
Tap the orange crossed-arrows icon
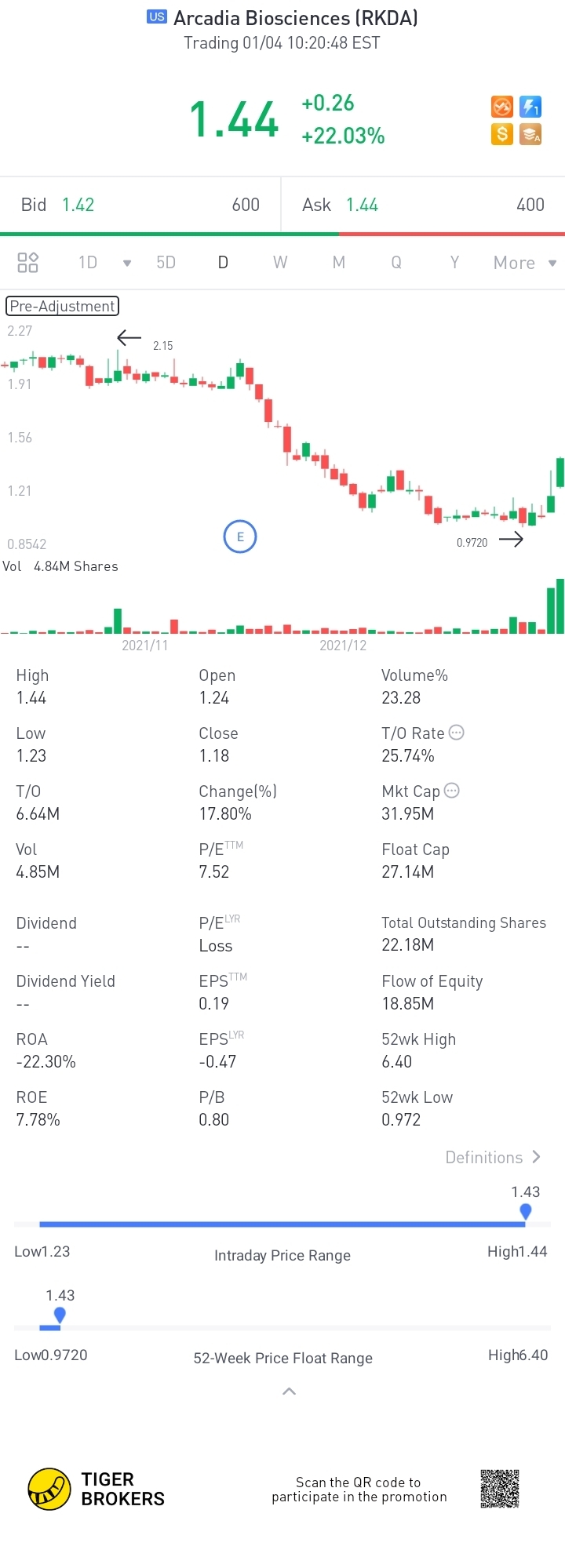tap(502, 107)
